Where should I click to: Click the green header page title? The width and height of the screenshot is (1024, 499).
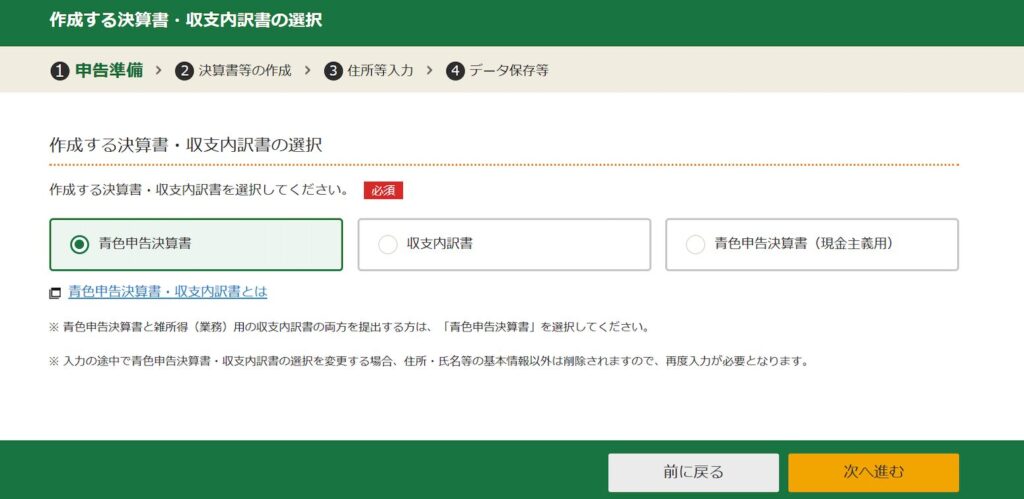[186, 20]
